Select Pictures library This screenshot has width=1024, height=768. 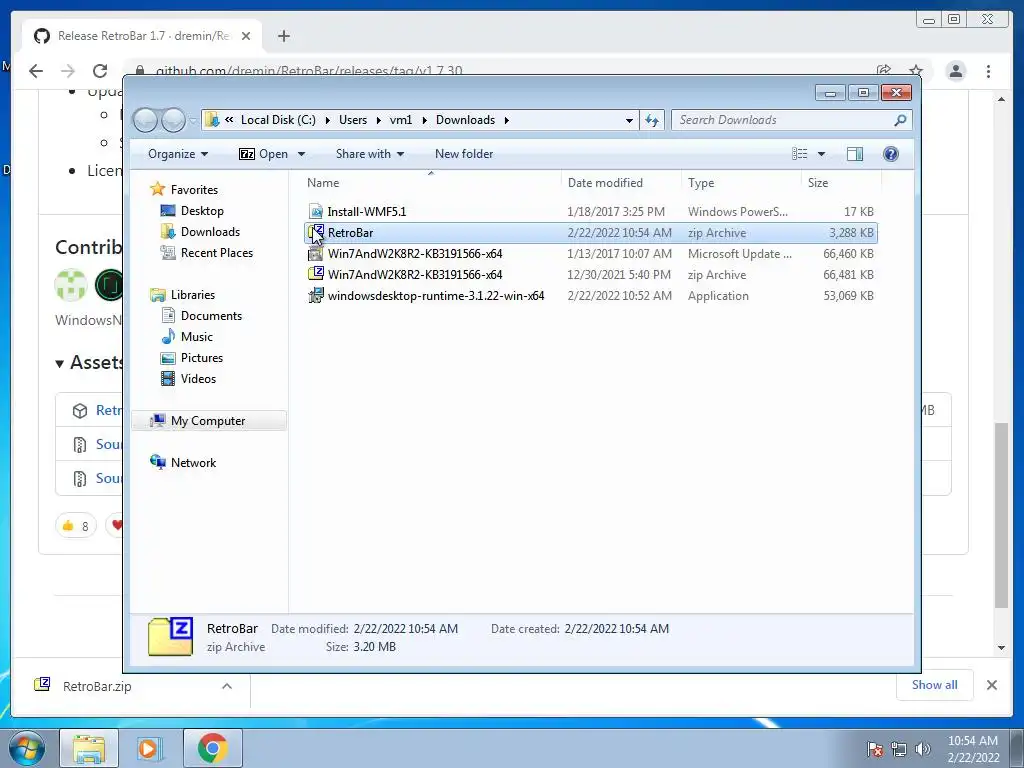(x=201, y=358)
